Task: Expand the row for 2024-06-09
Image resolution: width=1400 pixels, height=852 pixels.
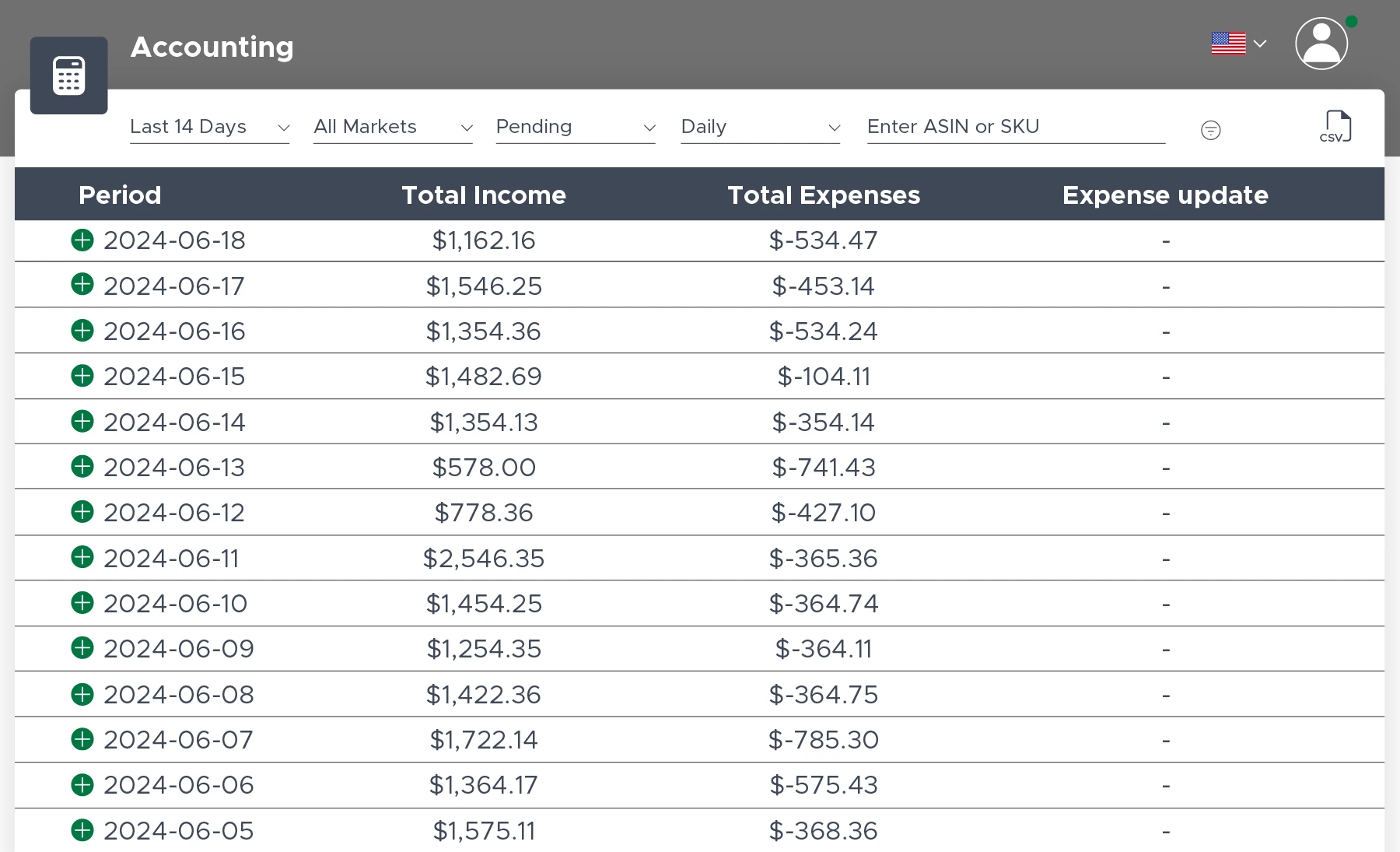Action: (82, 648)
